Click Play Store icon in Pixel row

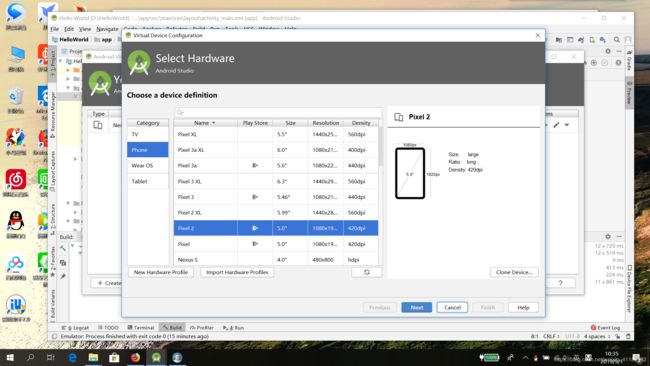[x=255, y=244]
